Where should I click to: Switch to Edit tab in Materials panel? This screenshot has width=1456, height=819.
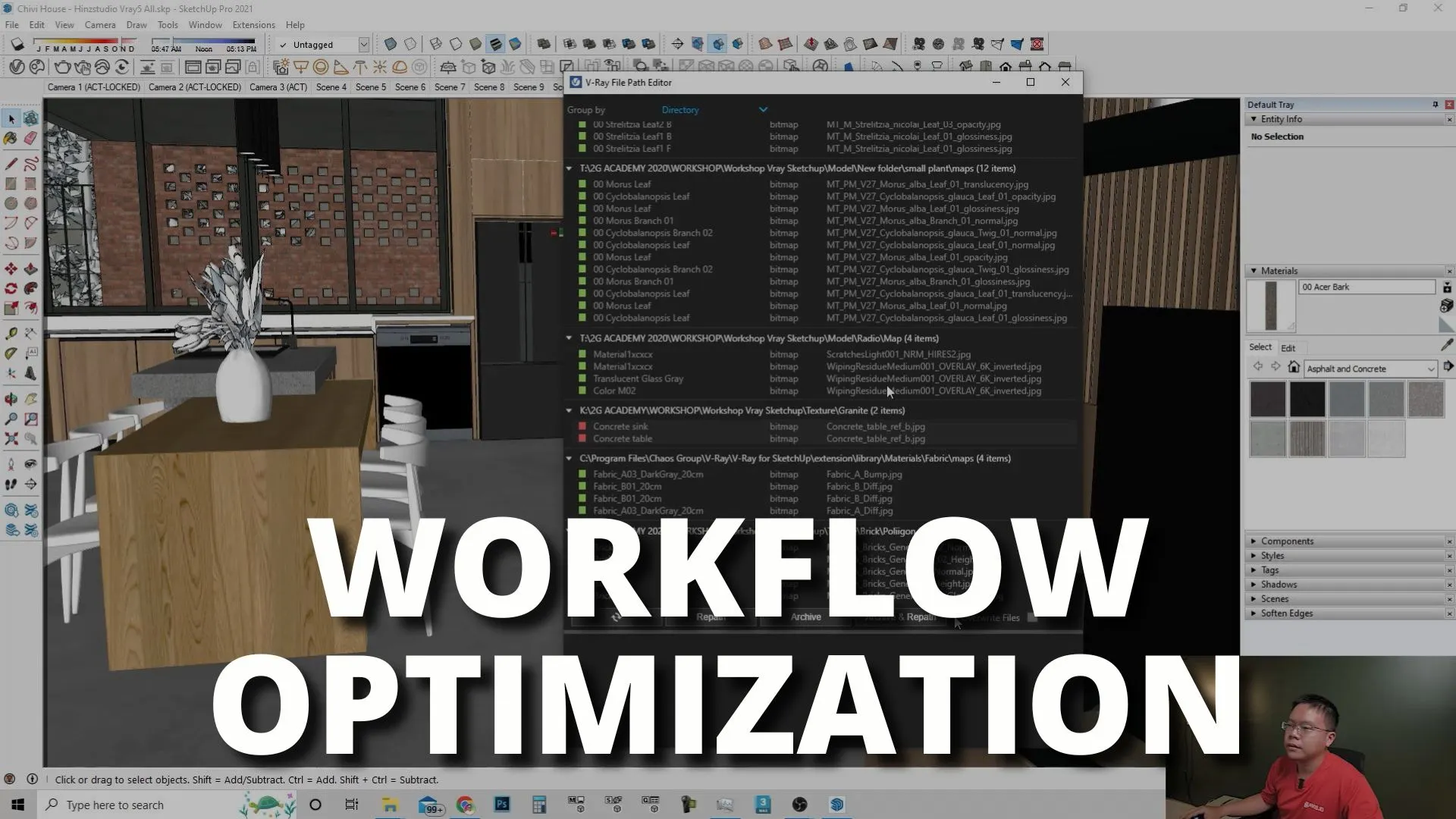(x=1288, y=348)
